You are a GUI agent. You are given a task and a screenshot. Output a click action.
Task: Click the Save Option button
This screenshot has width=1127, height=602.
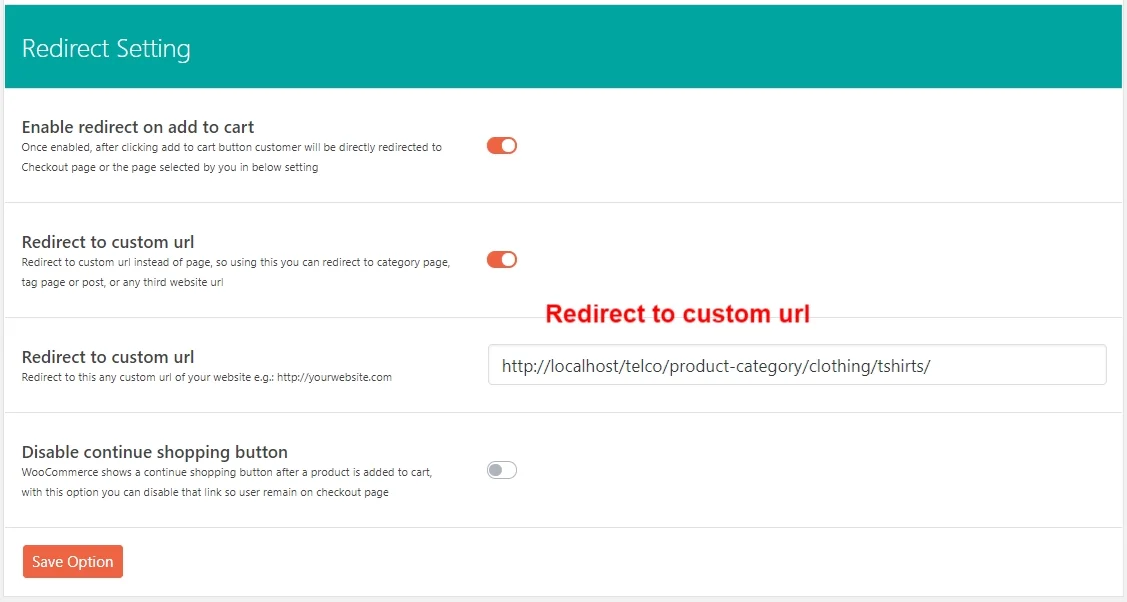pos(71,561)
